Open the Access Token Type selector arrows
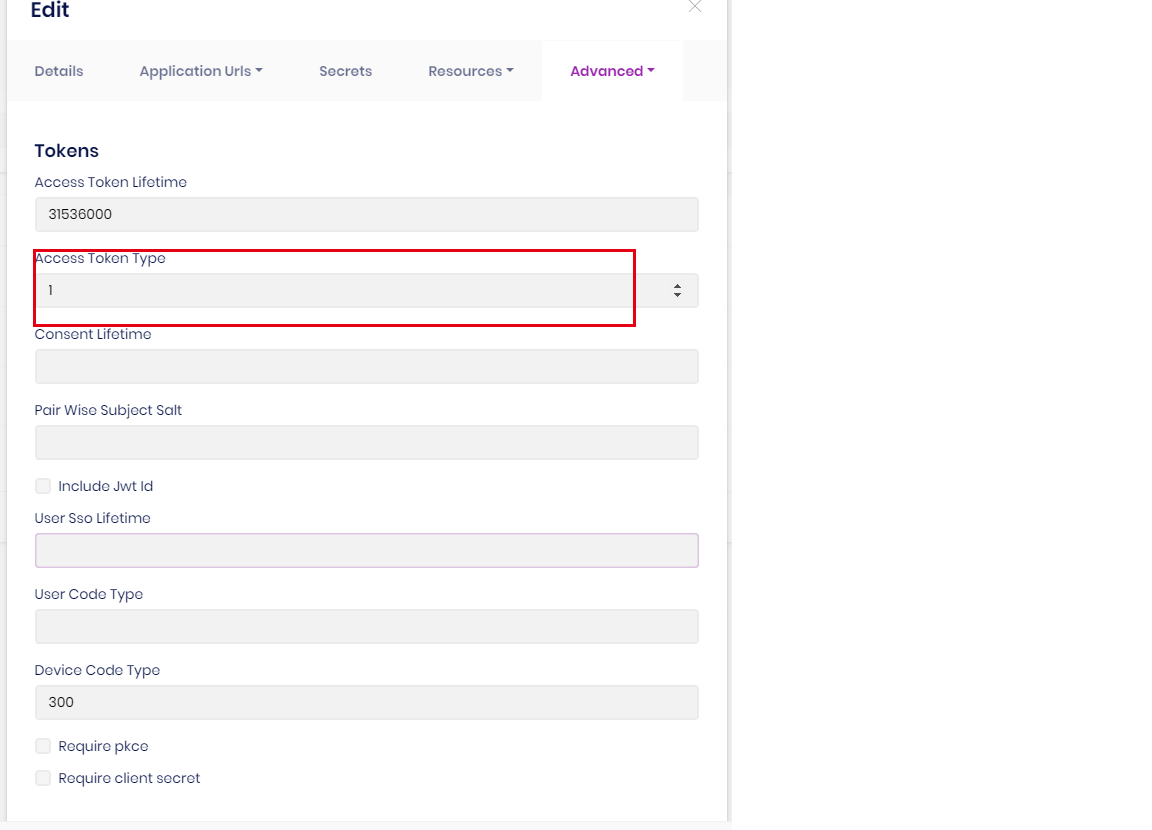1152x830 pixels. 677,291
